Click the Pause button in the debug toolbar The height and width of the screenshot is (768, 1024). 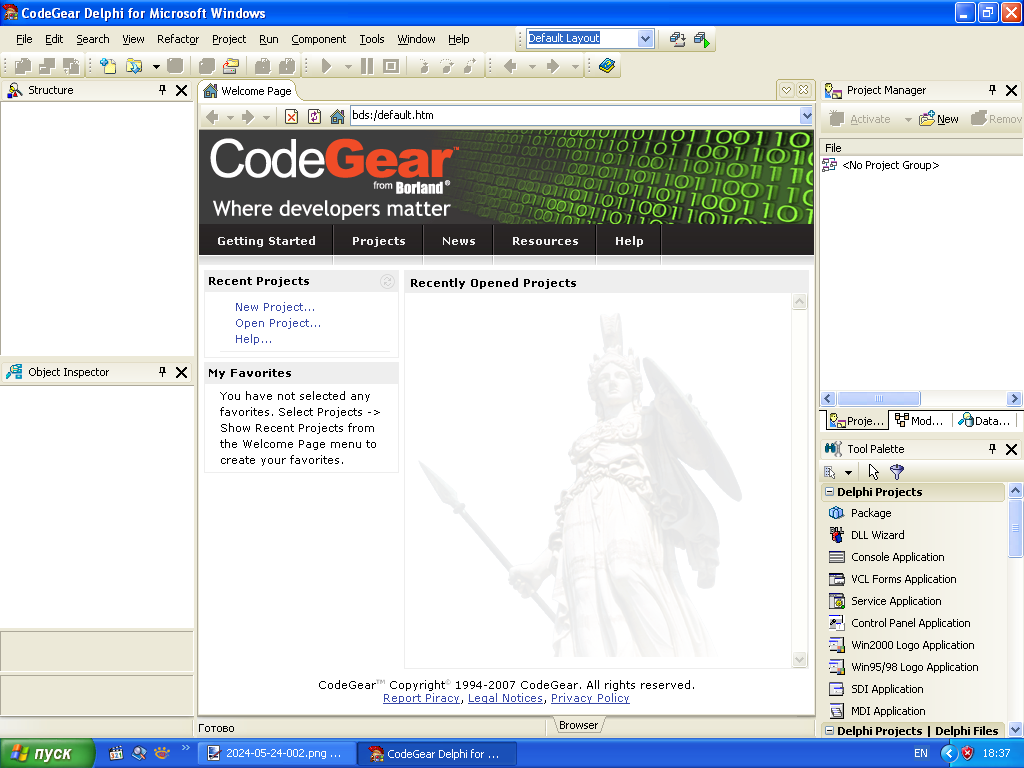click(x=367, y=66)
